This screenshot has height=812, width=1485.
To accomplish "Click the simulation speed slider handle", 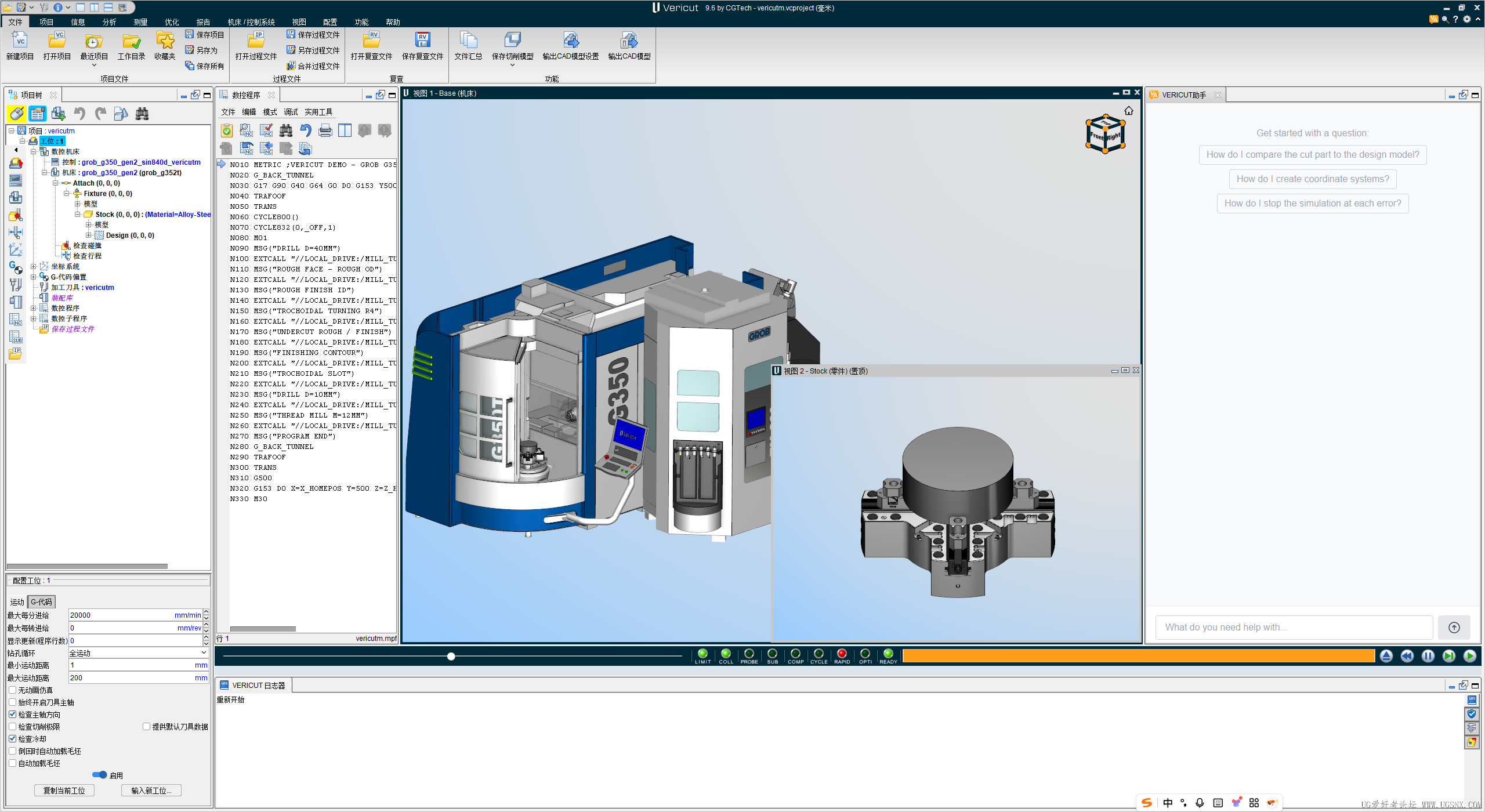I will coord(451,657).
